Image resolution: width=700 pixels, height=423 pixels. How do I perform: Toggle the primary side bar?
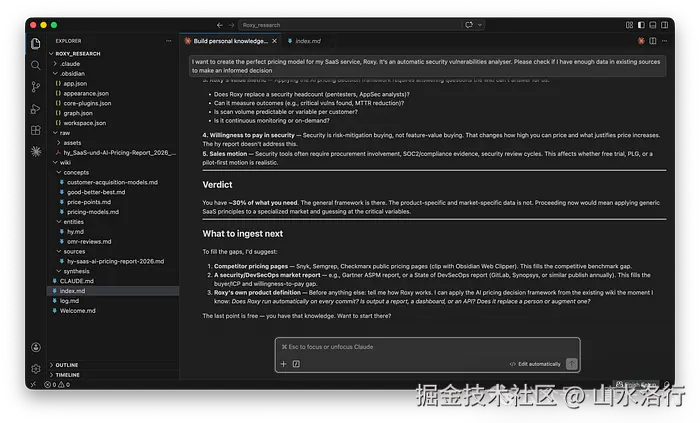(x=641, y=25)
